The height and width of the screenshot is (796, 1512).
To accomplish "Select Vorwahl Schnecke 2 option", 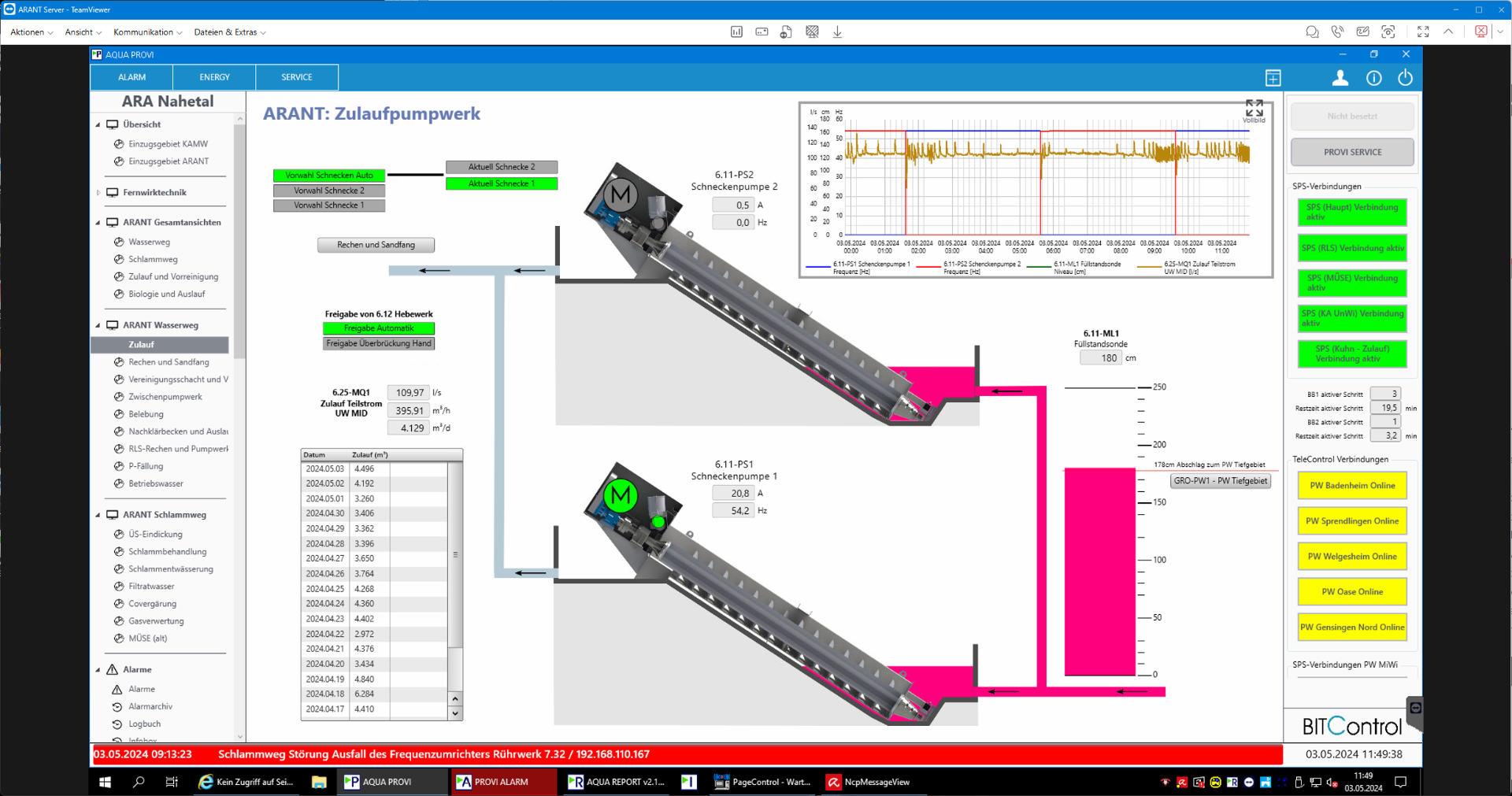I will click(x=329, y=191).
